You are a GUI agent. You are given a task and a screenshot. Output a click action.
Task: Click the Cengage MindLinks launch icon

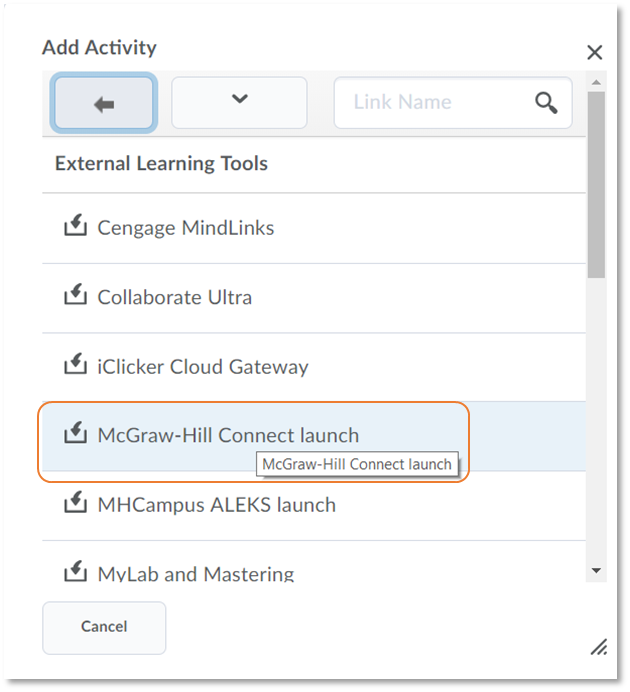(75, 226)
